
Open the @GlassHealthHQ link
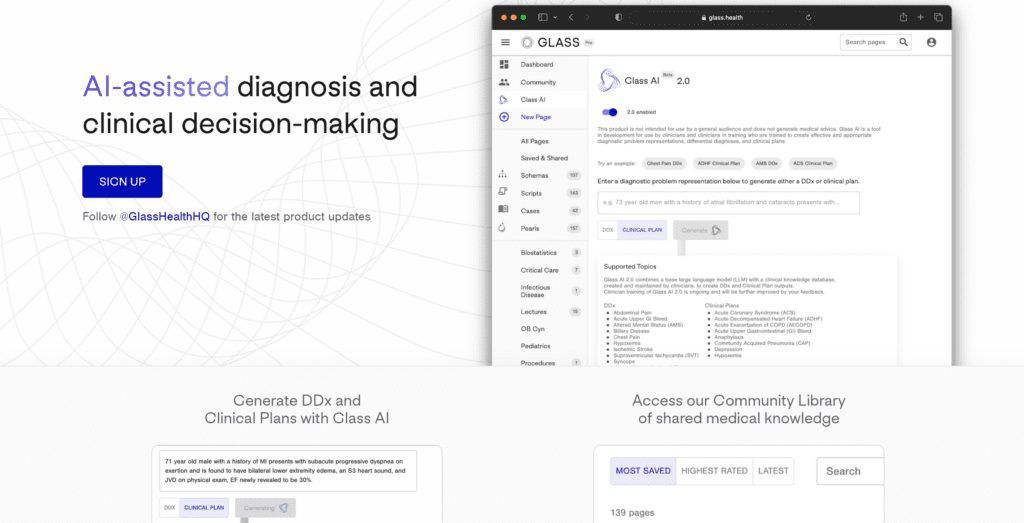coord(165,216)
